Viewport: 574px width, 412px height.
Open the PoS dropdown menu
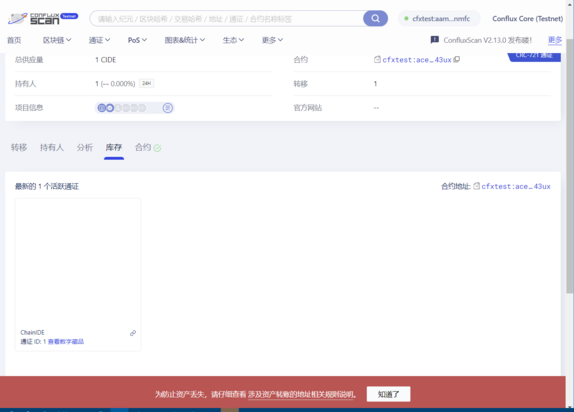137,40
